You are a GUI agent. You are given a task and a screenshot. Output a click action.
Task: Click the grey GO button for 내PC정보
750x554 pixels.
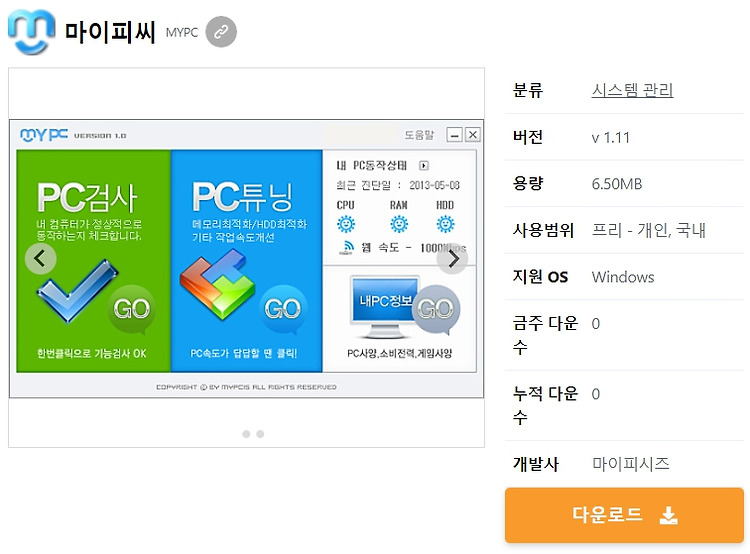(436, 309)
